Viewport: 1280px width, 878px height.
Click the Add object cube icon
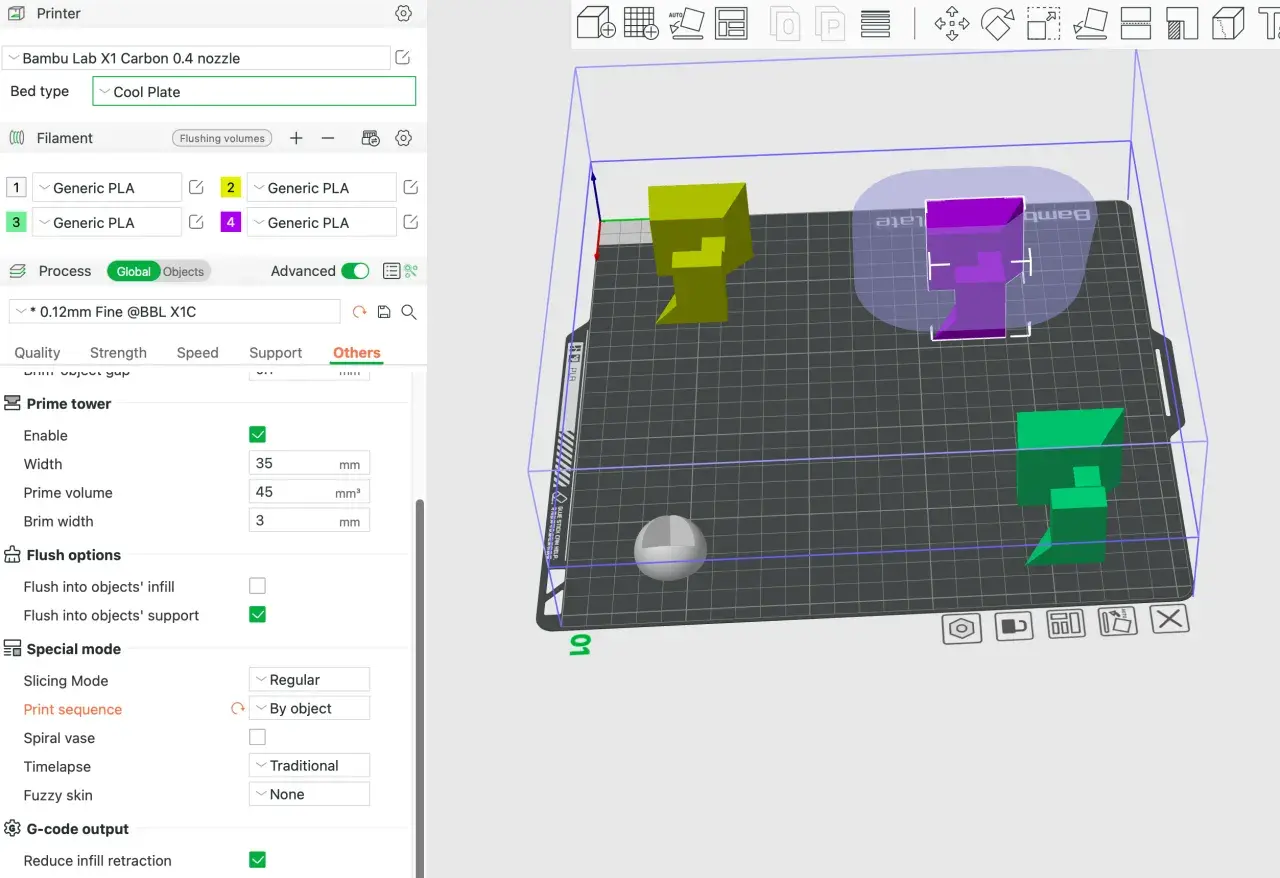point(596,23)
